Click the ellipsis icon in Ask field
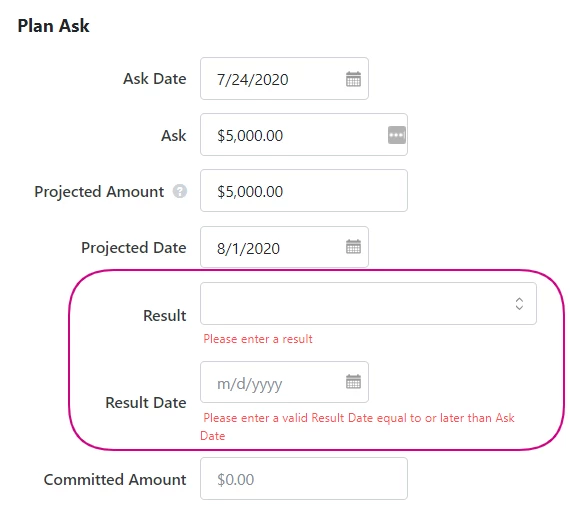The image size is (572, 519). tap(397, 135)
